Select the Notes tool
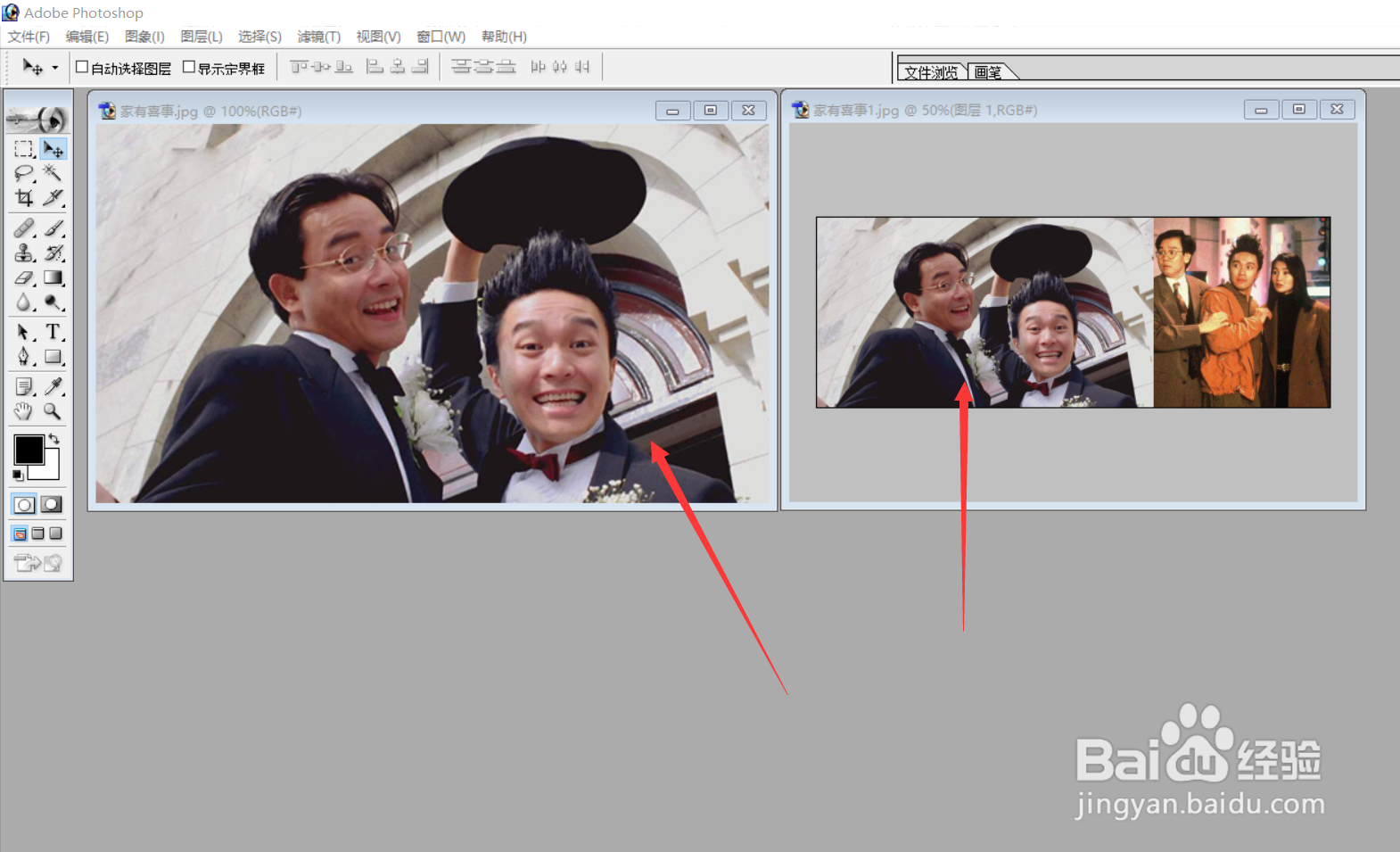The width and height of the screenshot is (1400, 852). pos(24,386)
